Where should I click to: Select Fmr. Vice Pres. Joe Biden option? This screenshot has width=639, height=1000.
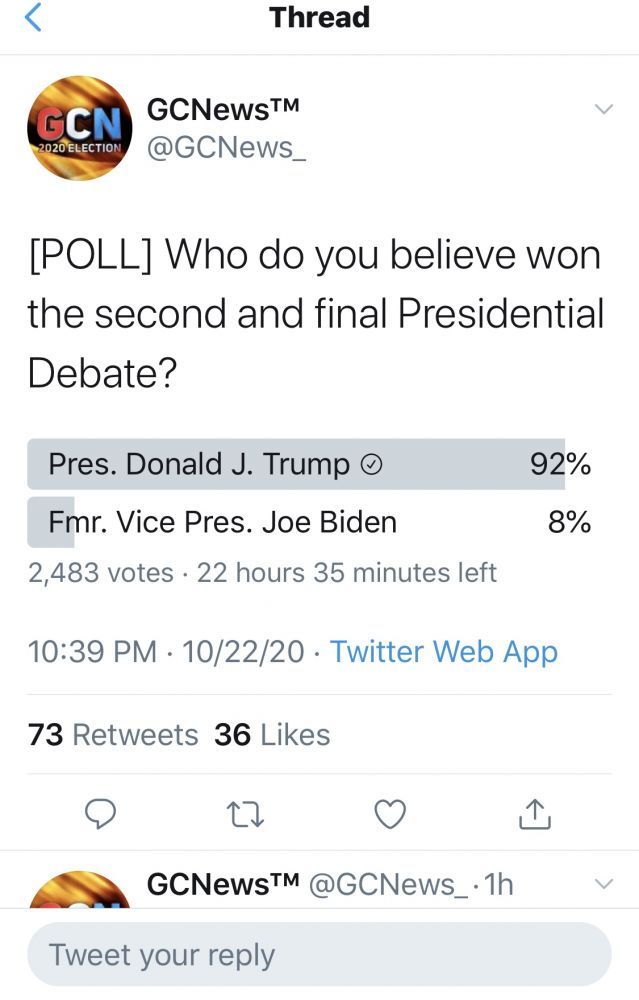coord(296,522)
